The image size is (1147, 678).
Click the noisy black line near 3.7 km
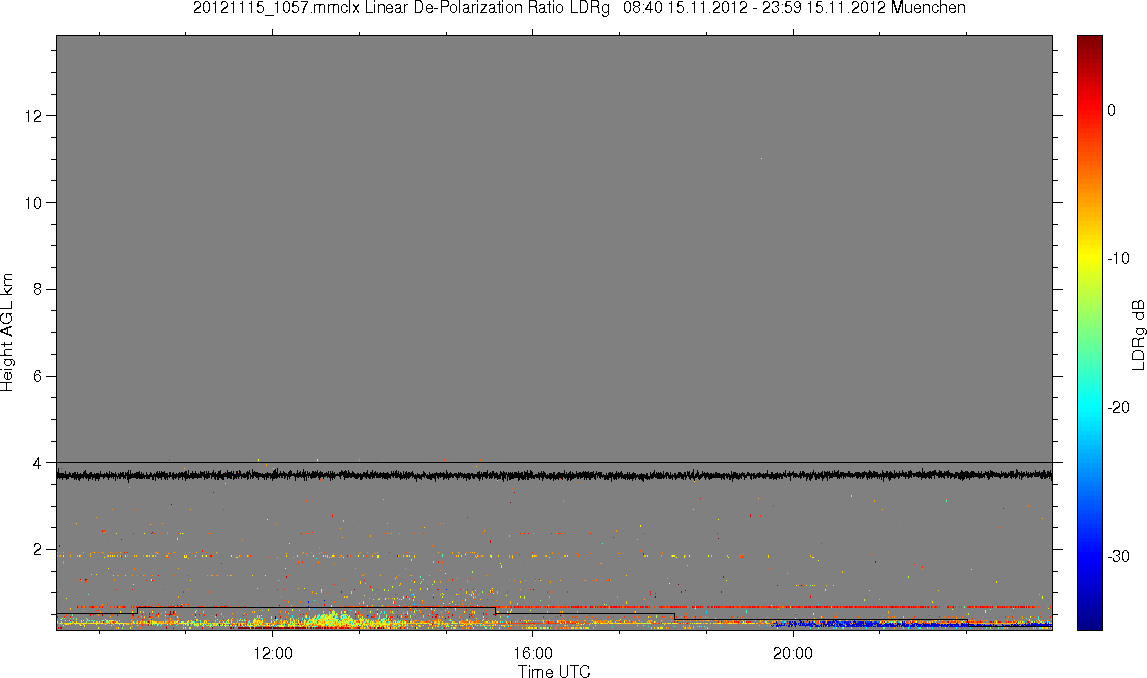554,475
